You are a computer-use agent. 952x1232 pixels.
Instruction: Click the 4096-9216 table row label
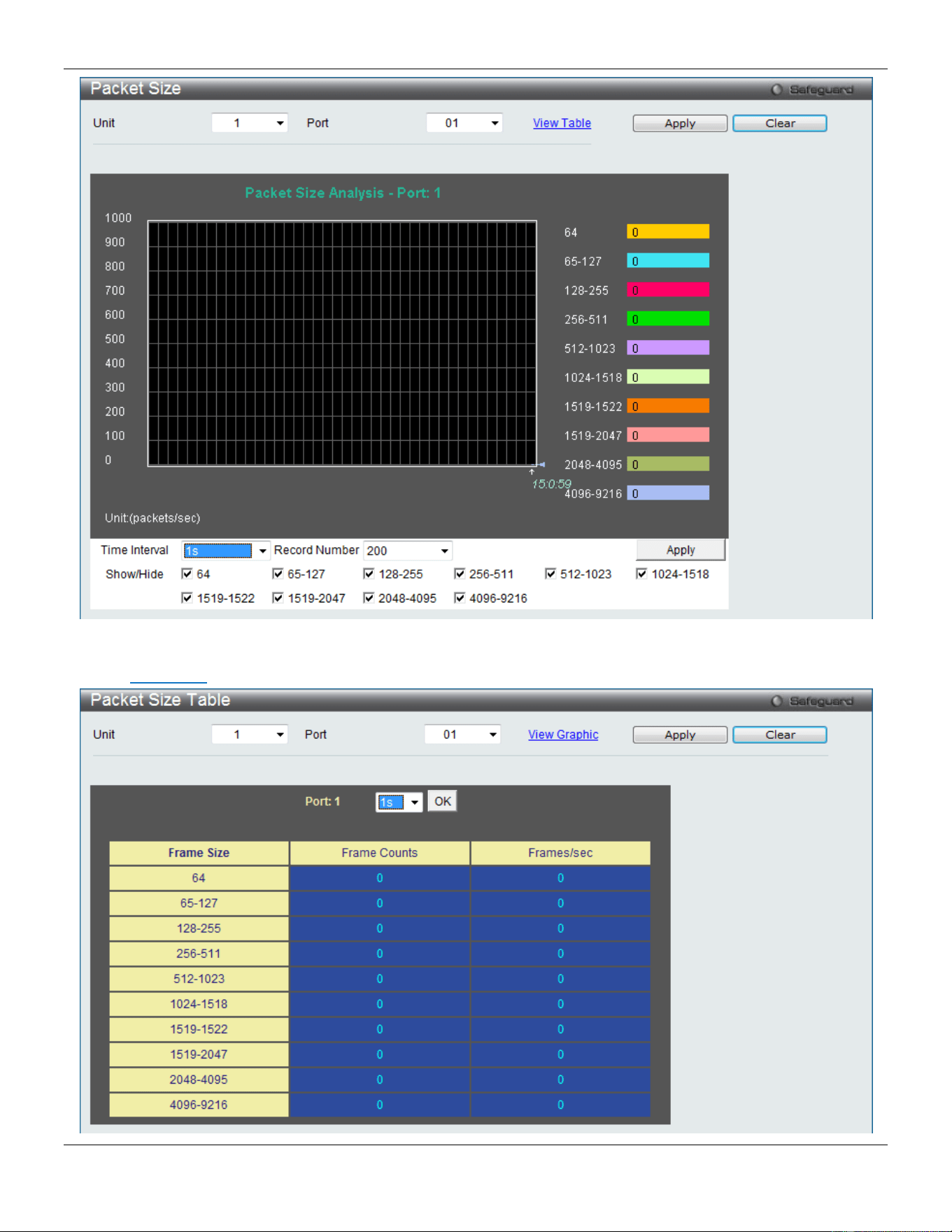coord(199,1105)
